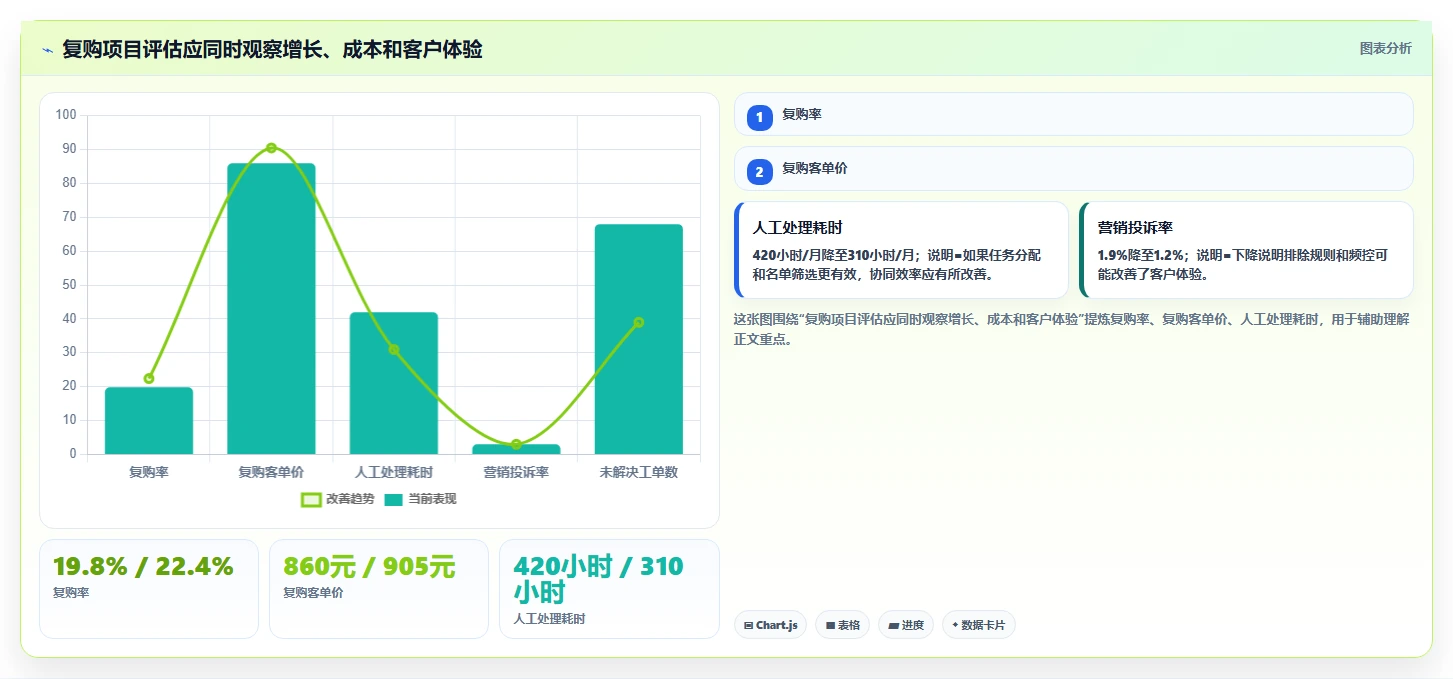Click the 19.8% / 22.4% stat card

(149, 589)
